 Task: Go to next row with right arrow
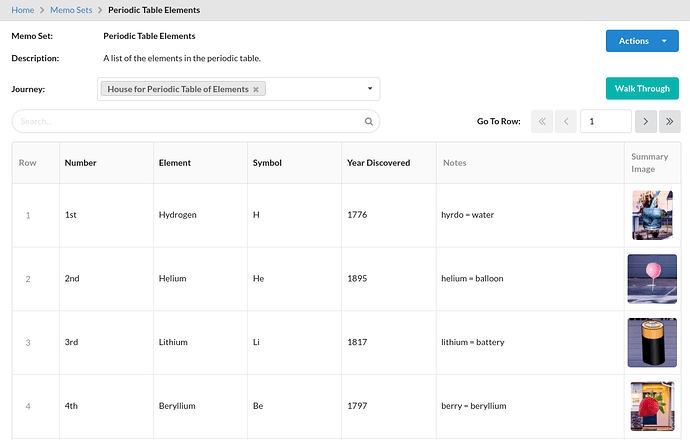click(x=646, y=121)
